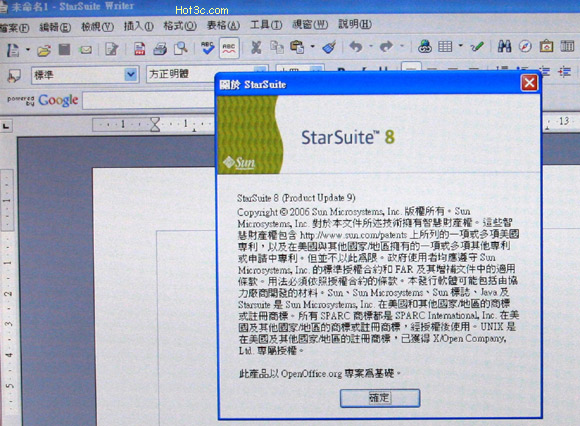Click the text 'StarSuite 8 (Product Update 9)'

pyautogui.click(x=296, y=198)
